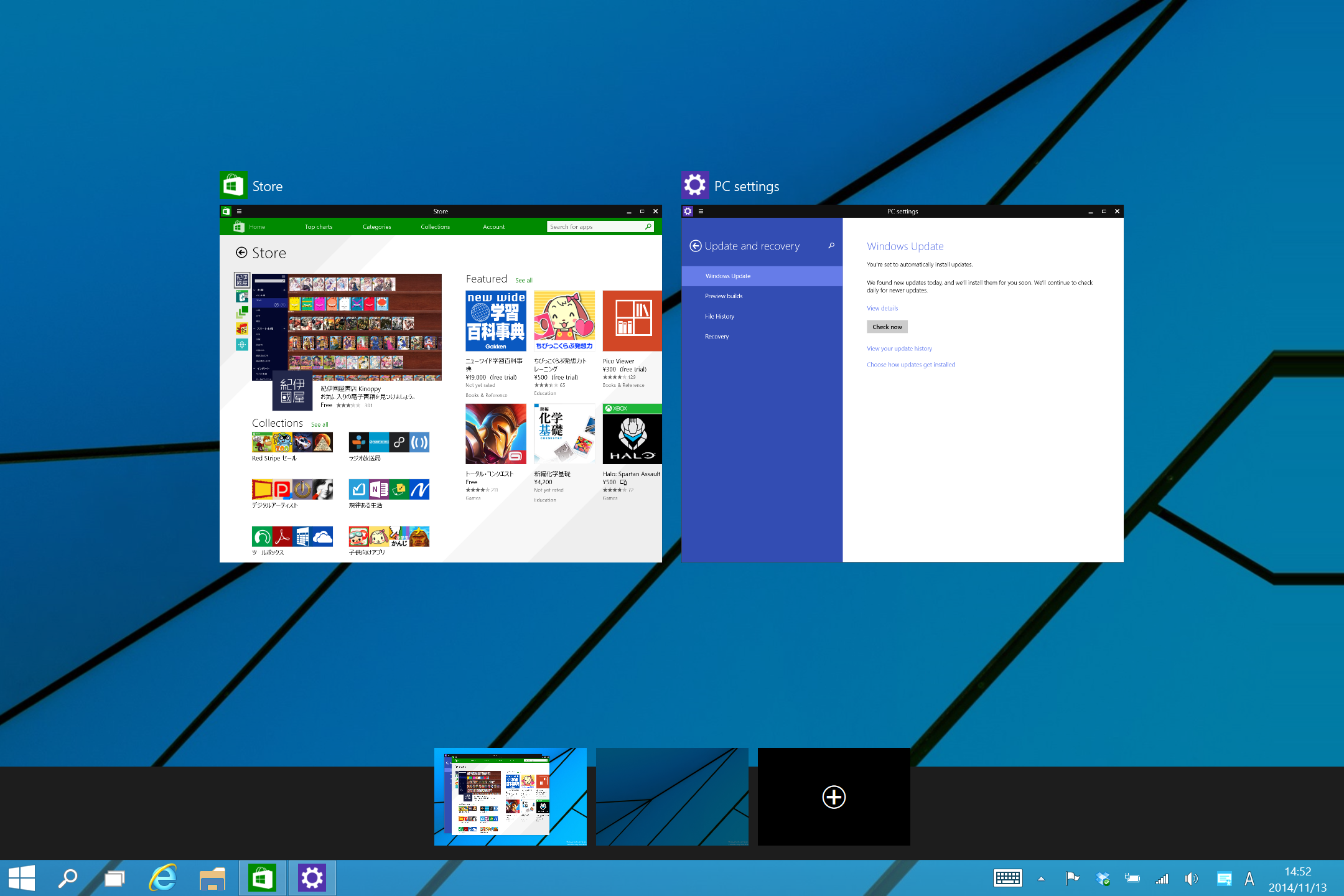1344x896 pixels.
Task: Launch Internet Explorer from the taskbar
Action: point(163,877)
